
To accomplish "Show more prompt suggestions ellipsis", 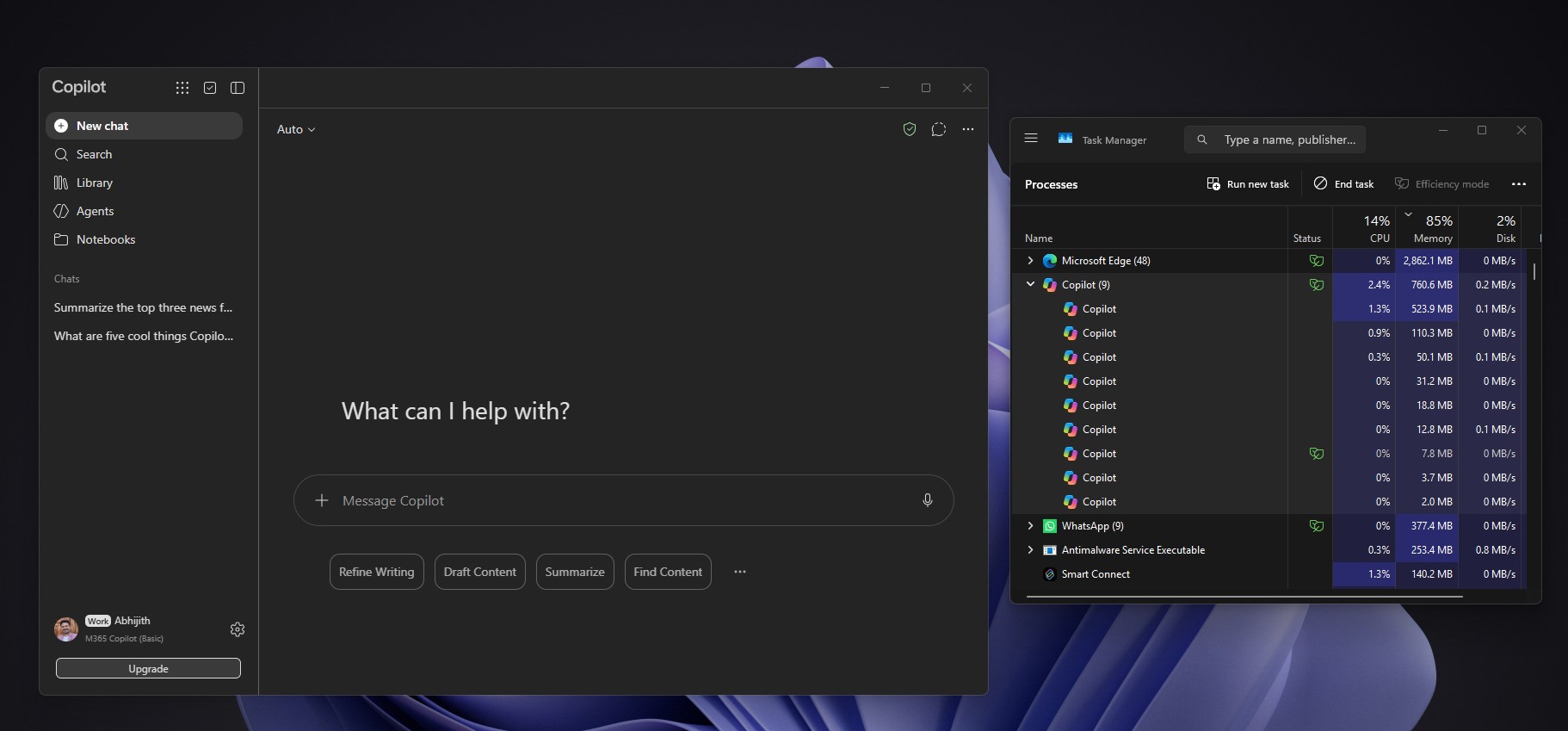I will tap(740, 572).
